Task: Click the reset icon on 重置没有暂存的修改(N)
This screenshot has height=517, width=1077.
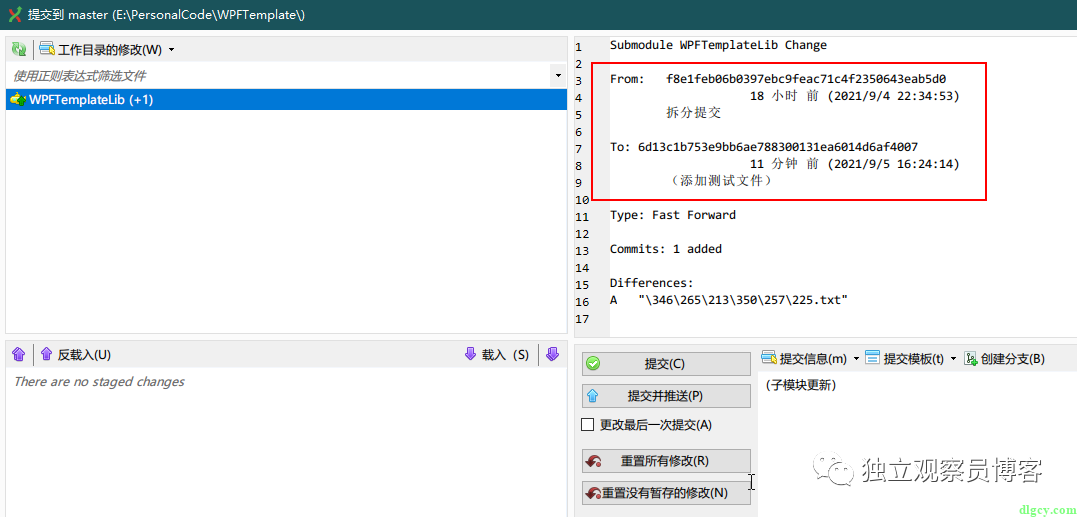Action: click(593, 493)
